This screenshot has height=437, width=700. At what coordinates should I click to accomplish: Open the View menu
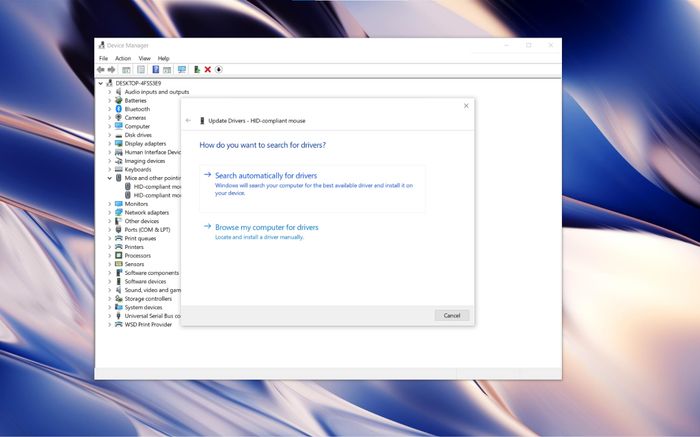144,58
